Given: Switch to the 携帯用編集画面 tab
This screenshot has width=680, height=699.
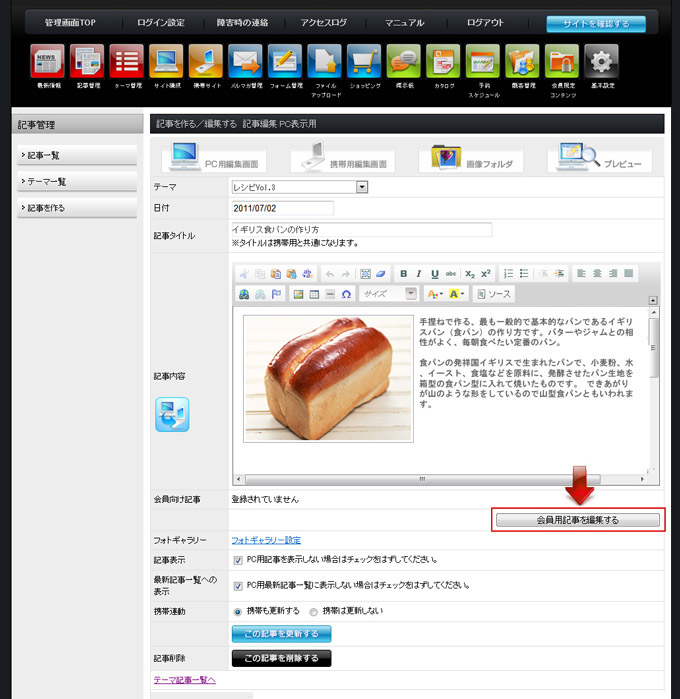Looking at the screenshot, I should [342, 158].
